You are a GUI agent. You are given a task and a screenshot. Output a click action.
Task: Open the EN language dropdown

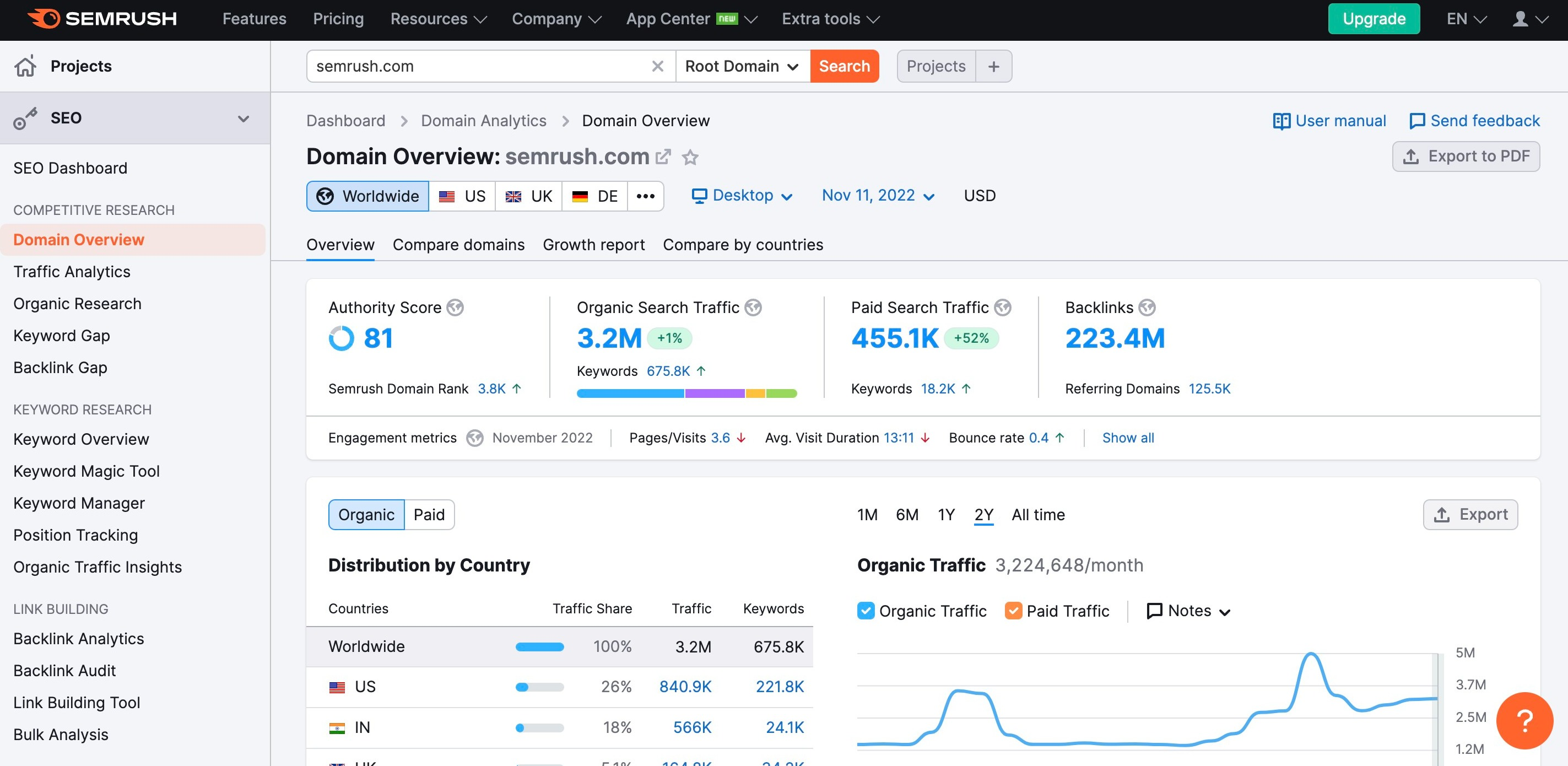1466,19
